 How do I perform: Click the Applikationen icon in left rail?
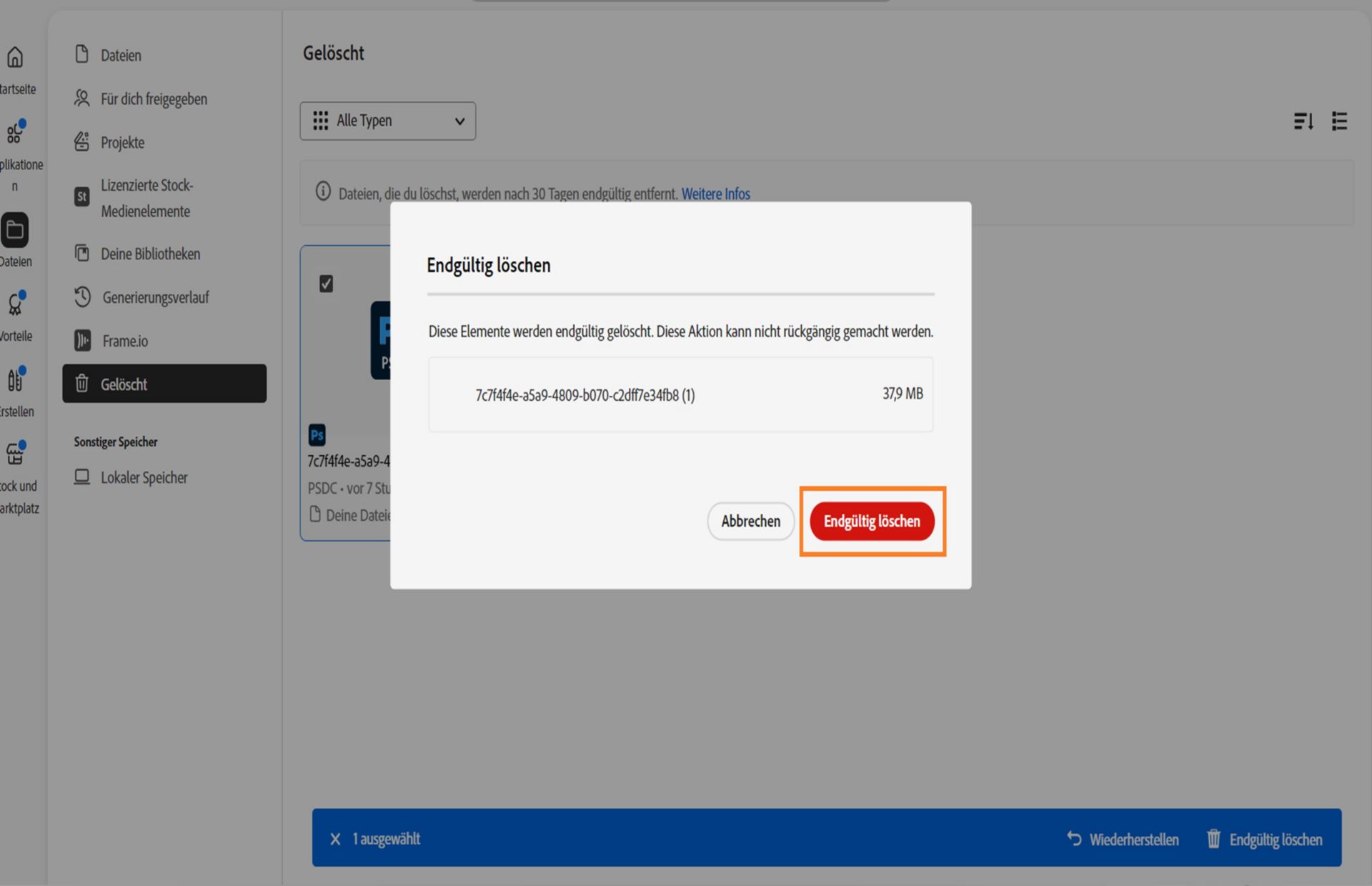[15, 133]
